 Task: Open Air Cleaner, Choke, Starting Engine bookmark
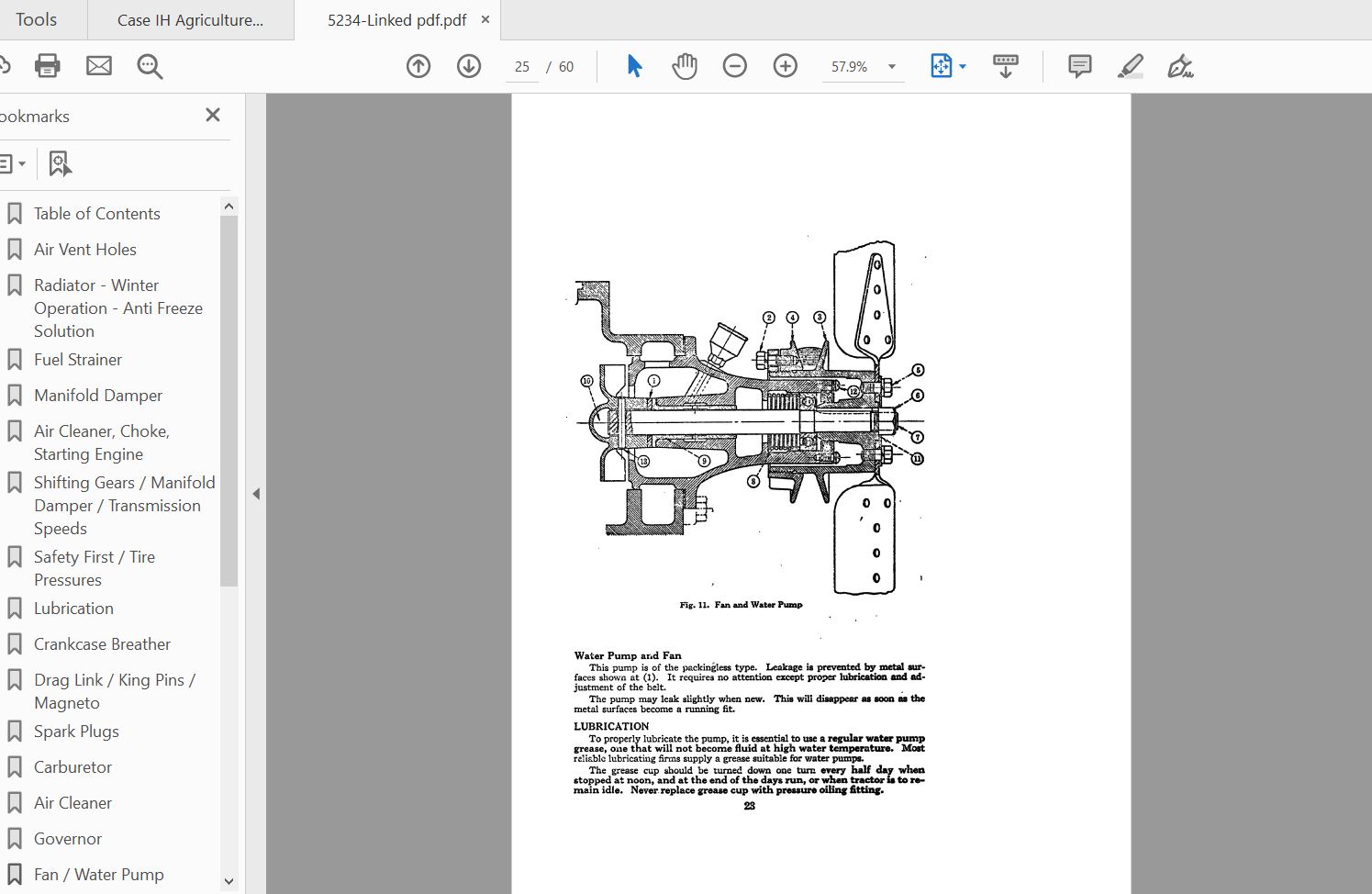(101, 442)
